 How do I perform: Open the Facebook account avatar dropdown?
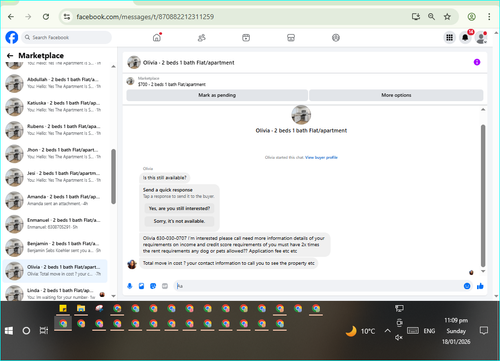[481, 38]
